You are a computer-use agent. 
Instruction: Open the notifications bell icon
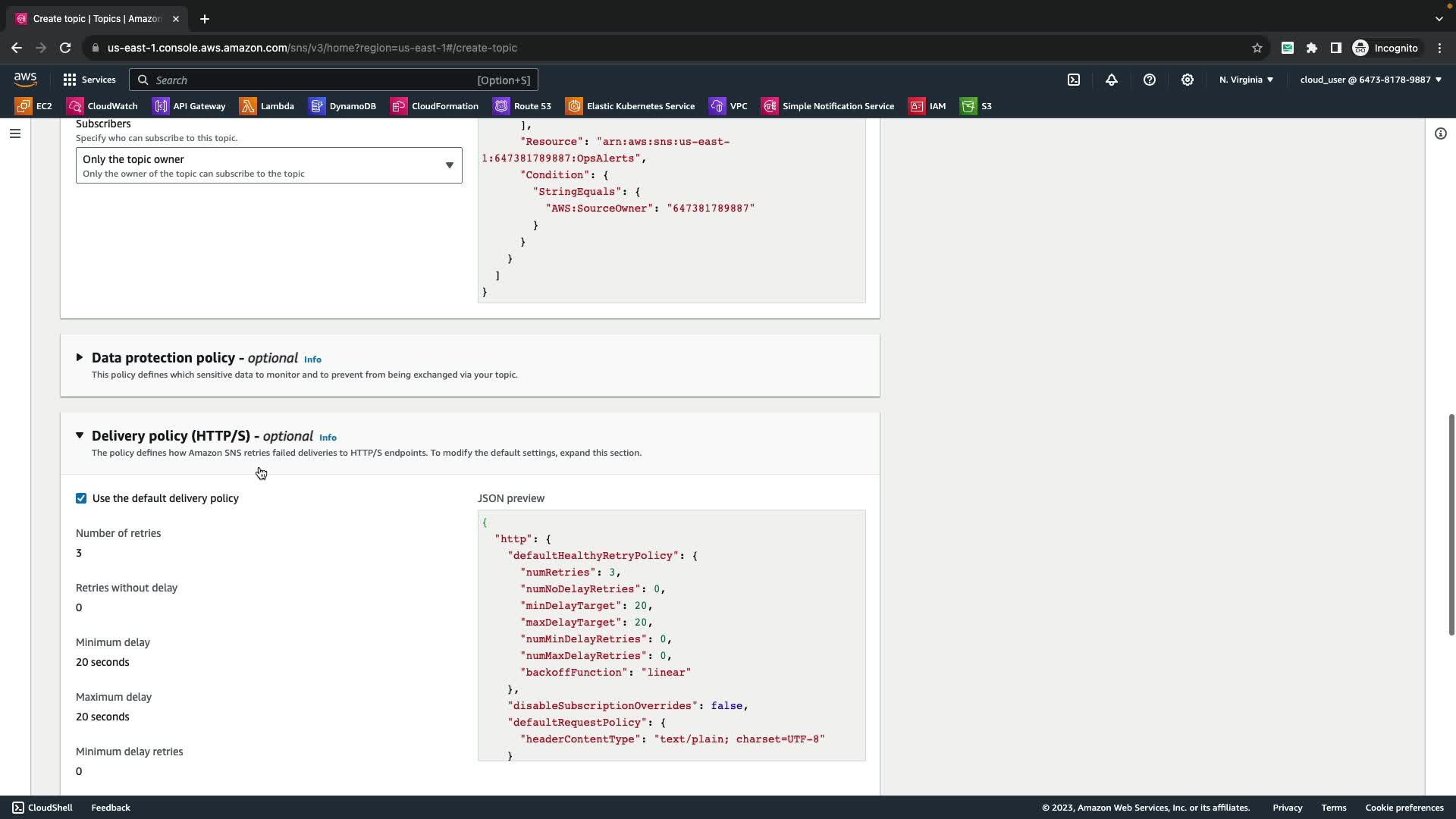(1112, 80)
